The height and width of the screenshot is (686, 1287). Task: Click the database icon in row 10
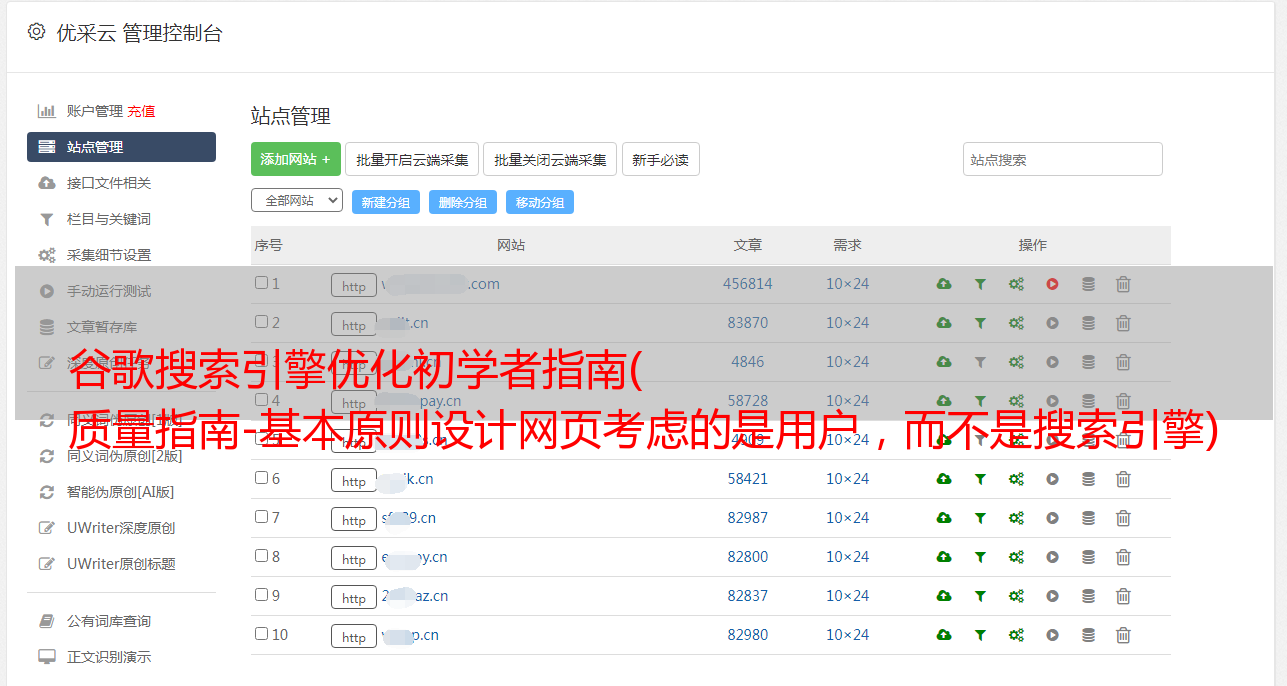pos(1088,635)
